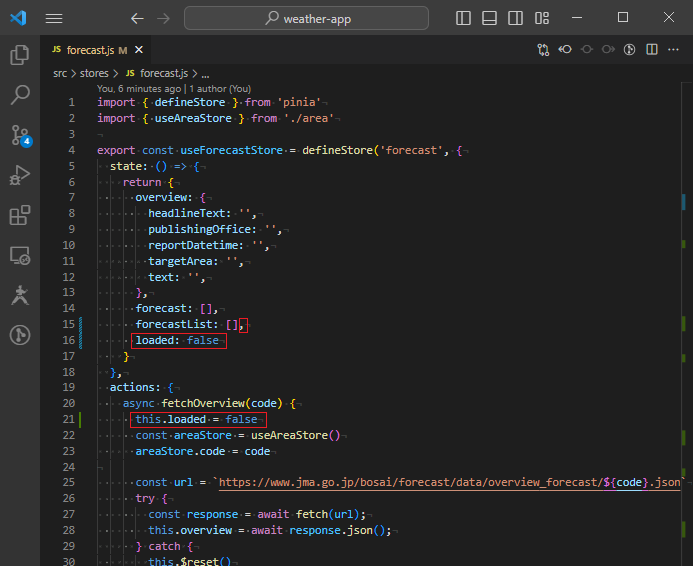Click the defineStore import on line 1
This screenshot has height=566, width=693.
[190, 103]
